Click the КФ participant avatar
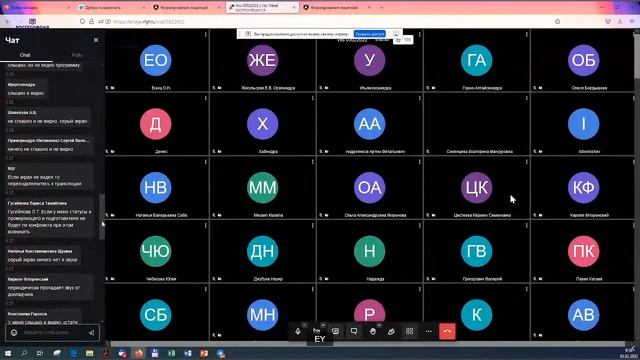 (583, 188)
